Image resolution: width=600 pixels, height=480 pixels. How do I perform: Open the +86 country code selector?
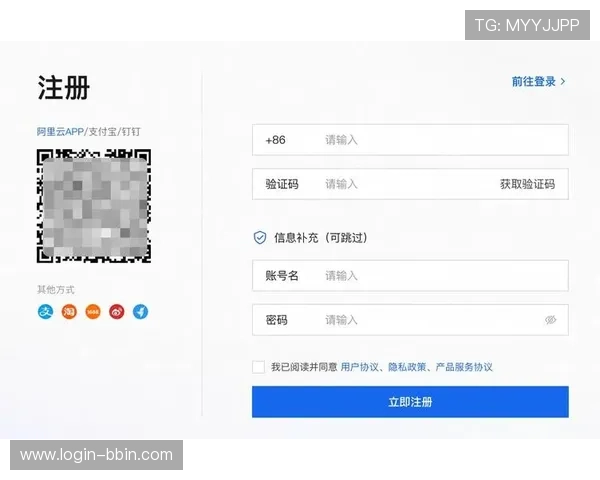(x=276, y=140)
